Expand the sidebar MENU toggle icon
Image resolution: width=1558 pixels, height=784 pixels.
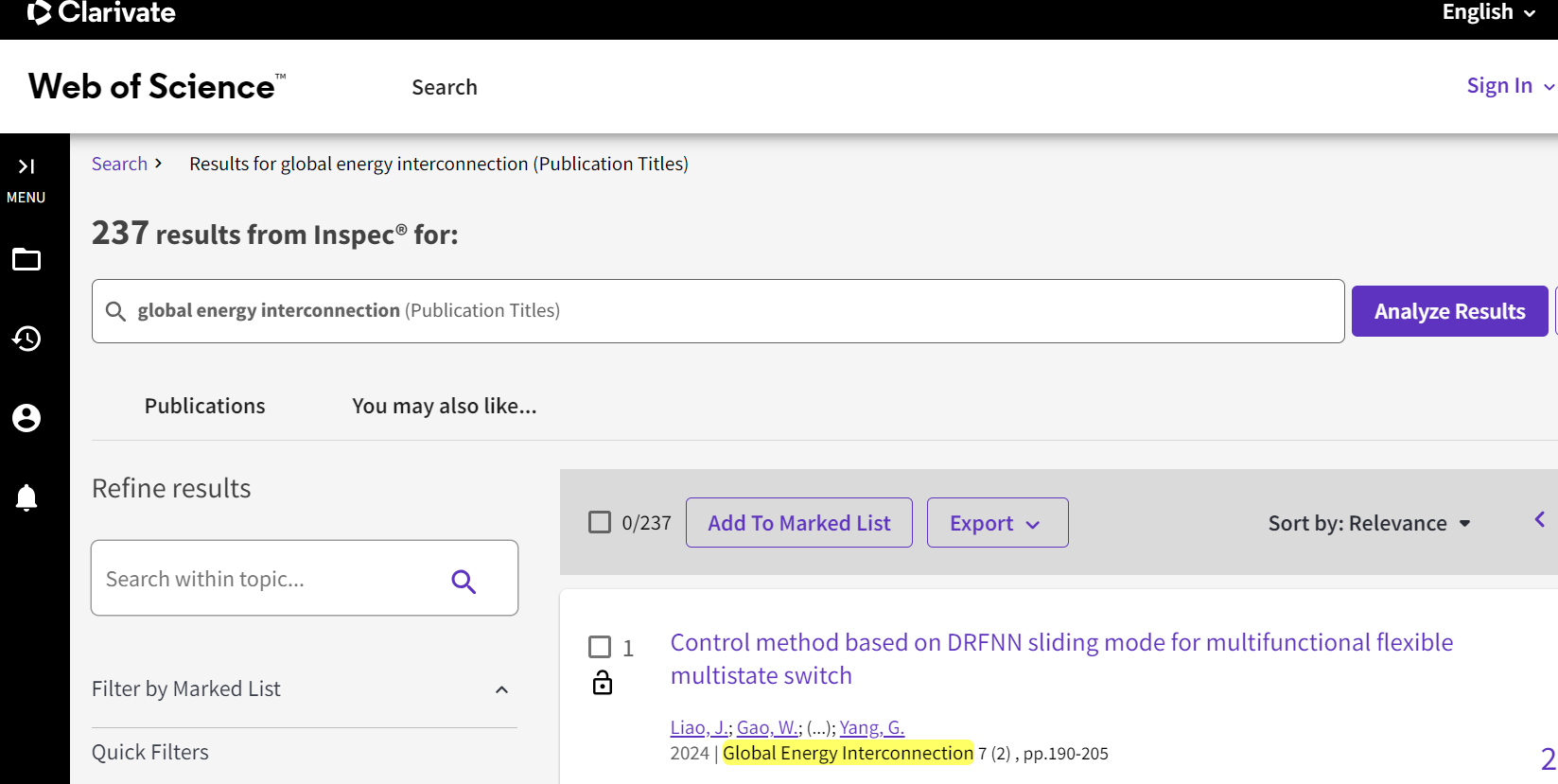(26, 166)
